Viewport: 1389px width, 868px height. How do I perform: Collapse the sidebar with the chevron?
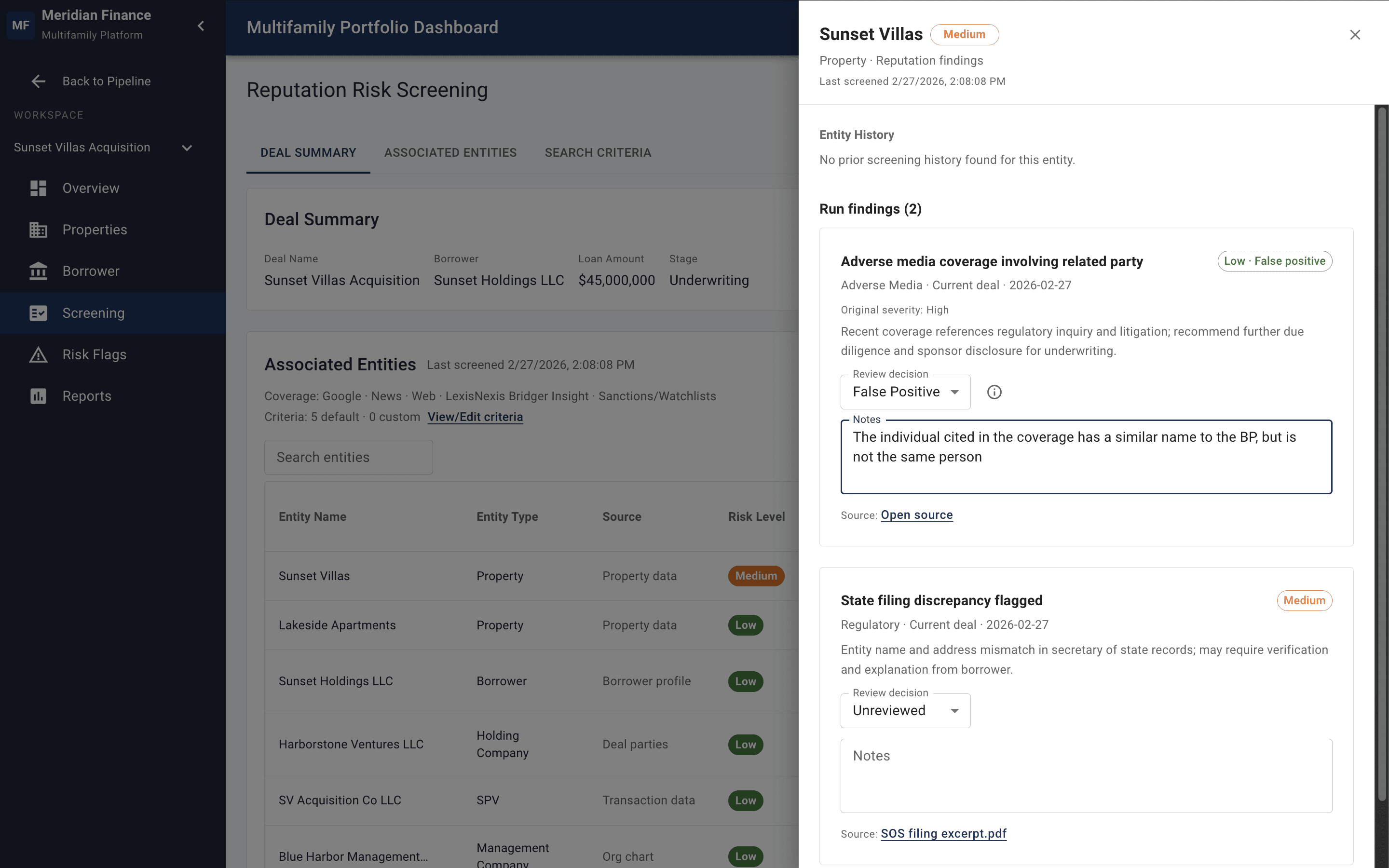[x=201, y=26]
